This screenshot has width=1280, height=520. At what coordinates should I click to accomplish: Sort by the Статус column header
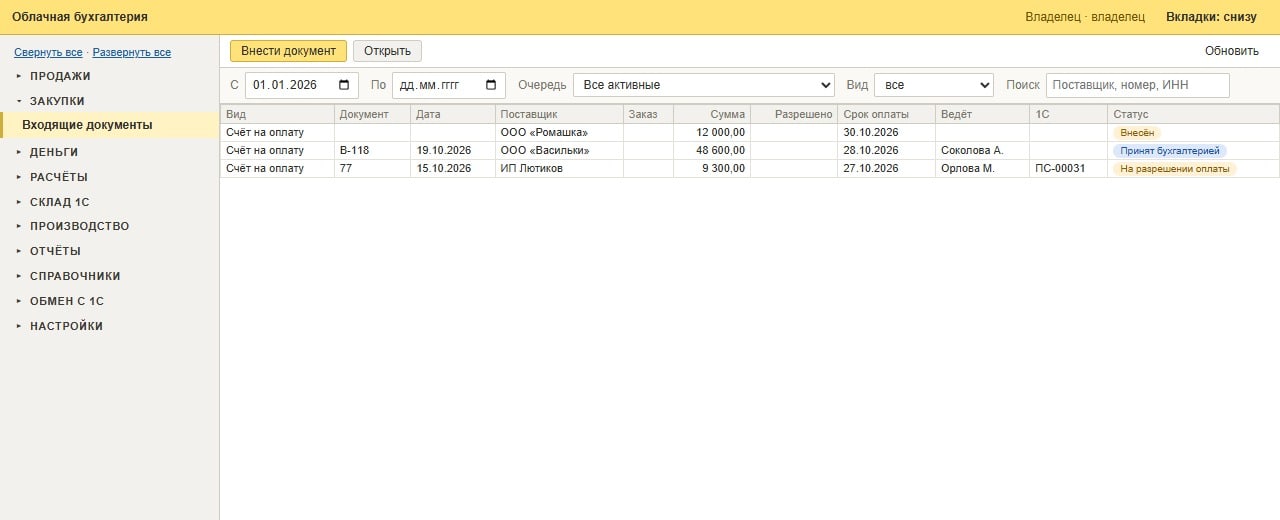(1194, 114)
